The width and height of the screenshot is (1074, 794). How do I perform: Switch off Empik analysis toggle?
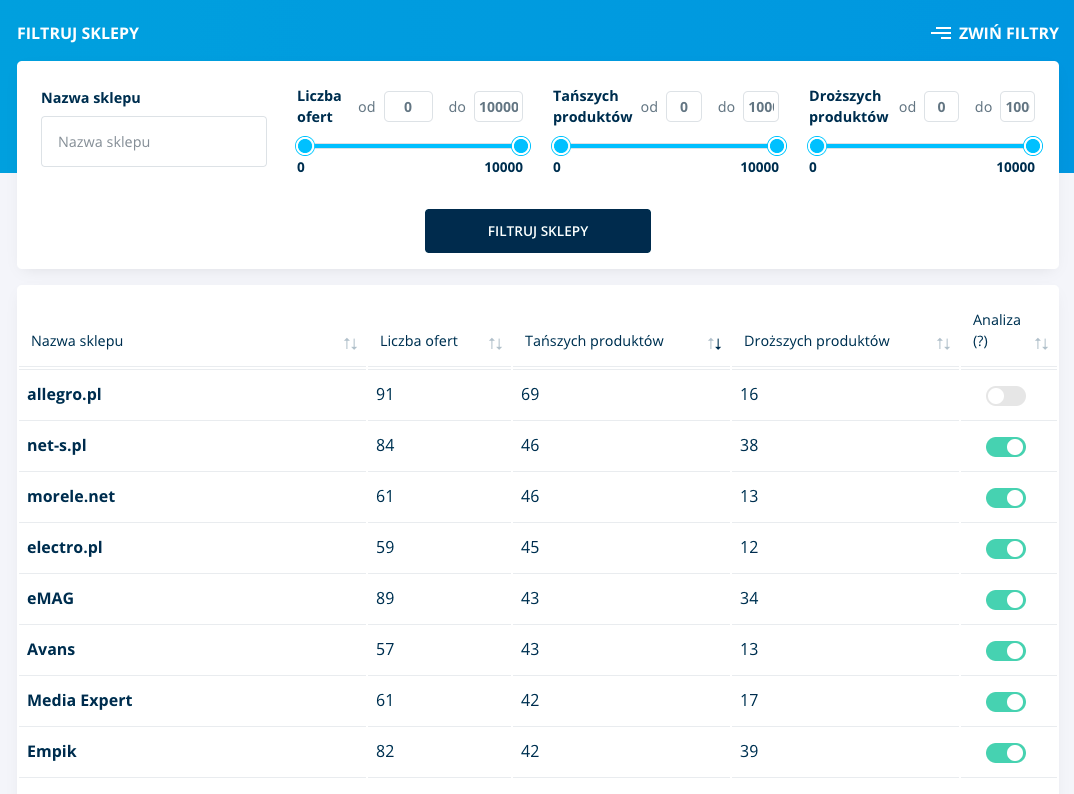click(x=1005, y=753)
